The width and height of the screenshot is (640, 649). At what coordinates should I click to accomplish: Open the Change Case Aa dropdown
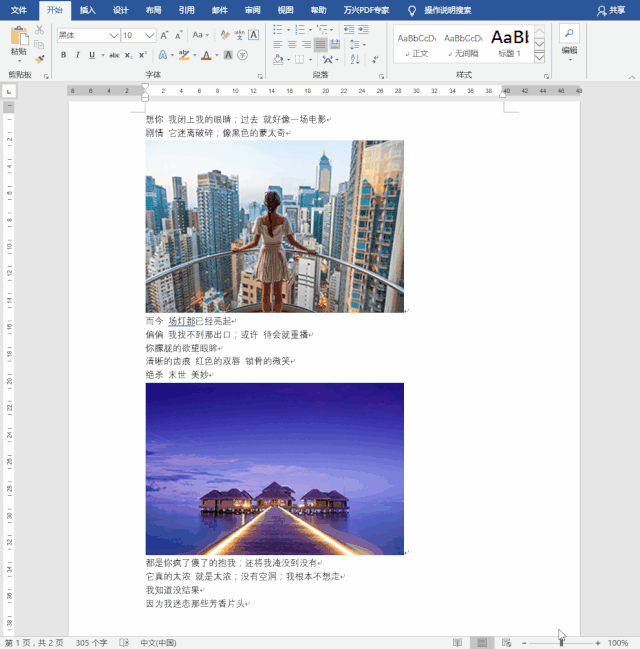pos(200,35)
